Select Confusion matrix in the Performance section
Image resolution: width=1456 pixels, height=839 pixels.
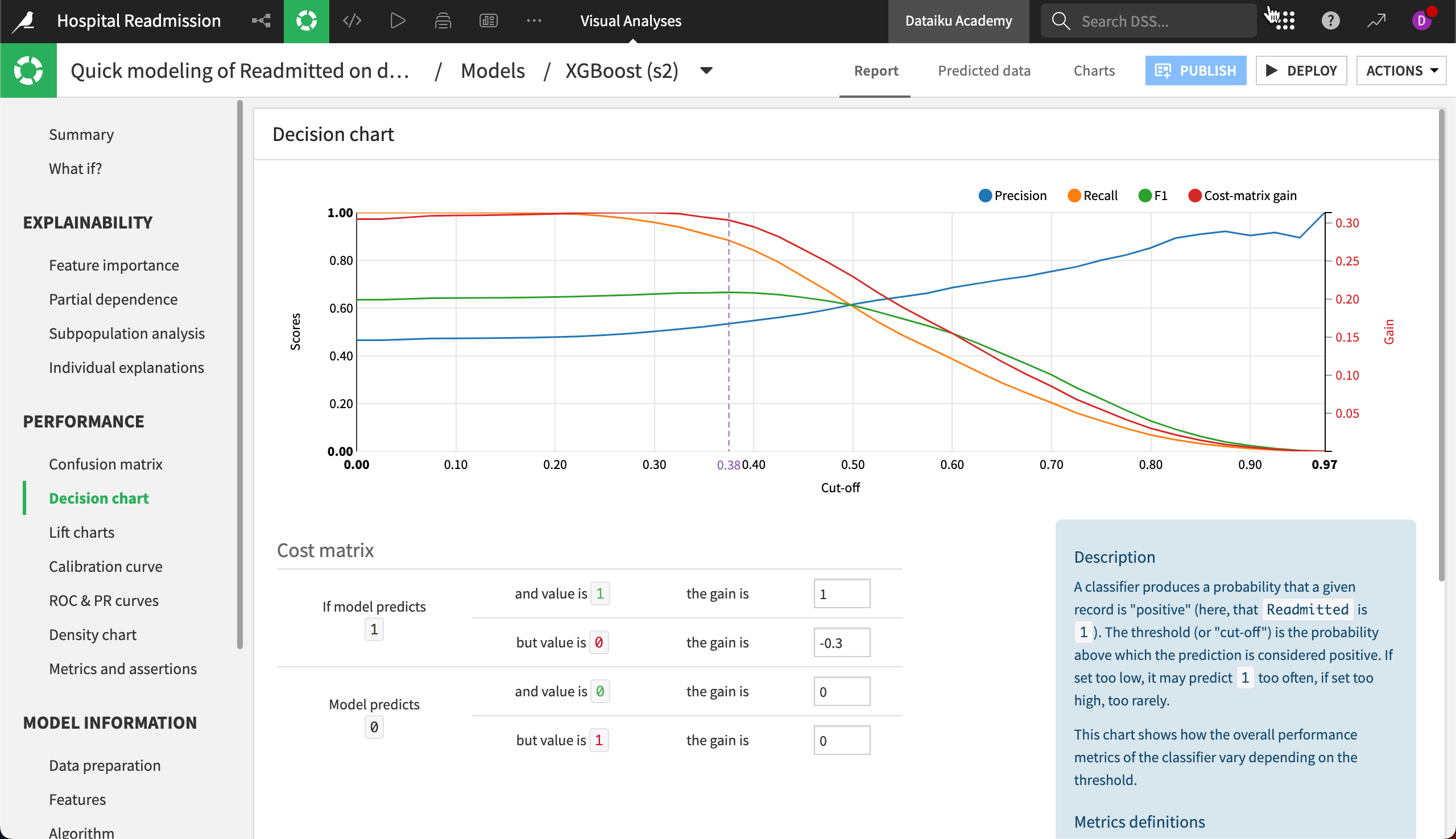105,464
